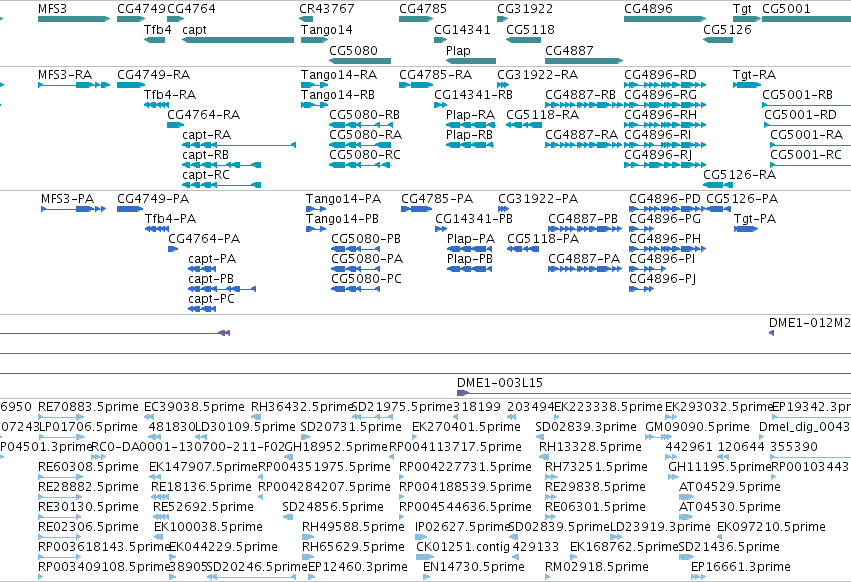851x582 pixels.
Task: Click the Plap gene feature
Action: point(471,61)
